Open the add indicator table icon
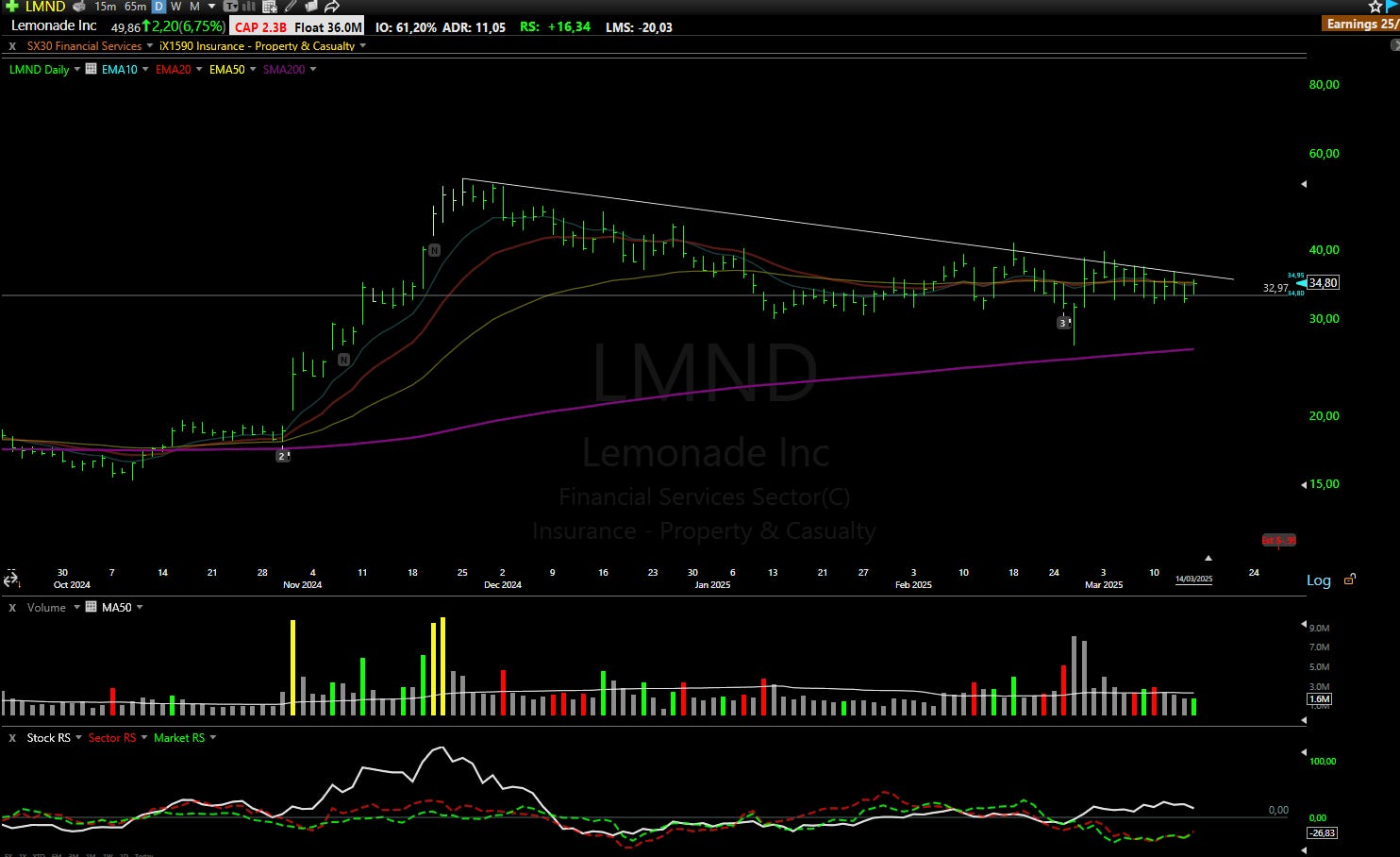1400x857 pixels. (x=270, y=6)
